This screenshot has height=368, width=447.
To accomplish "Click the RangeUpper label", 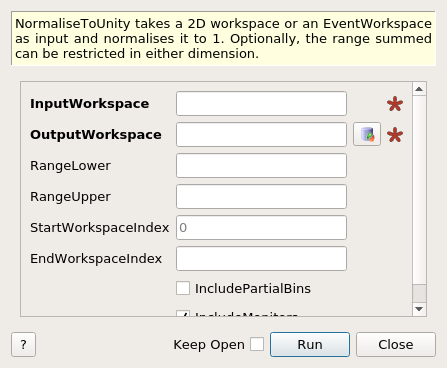I will (70, 197).
